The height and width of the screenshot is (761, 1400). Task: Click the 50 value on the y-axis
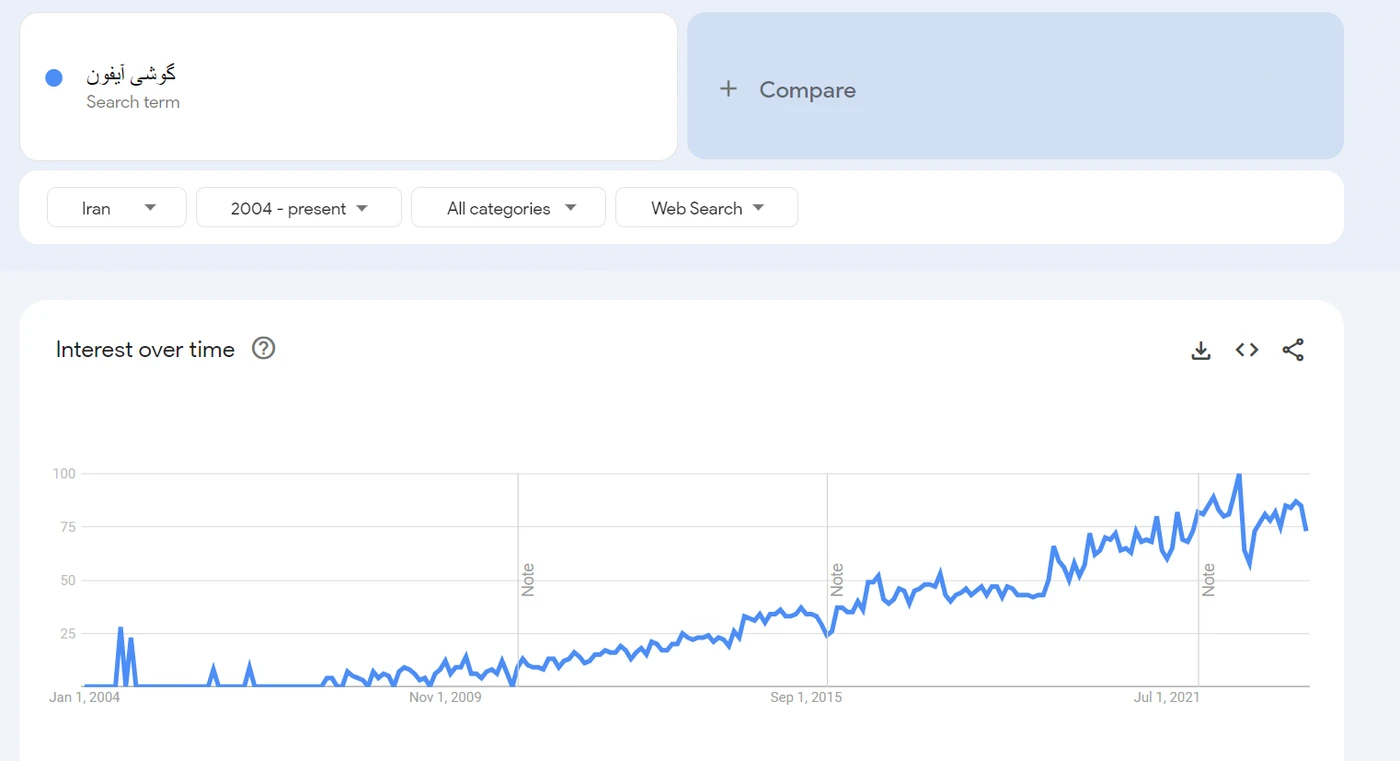point(68,580)
